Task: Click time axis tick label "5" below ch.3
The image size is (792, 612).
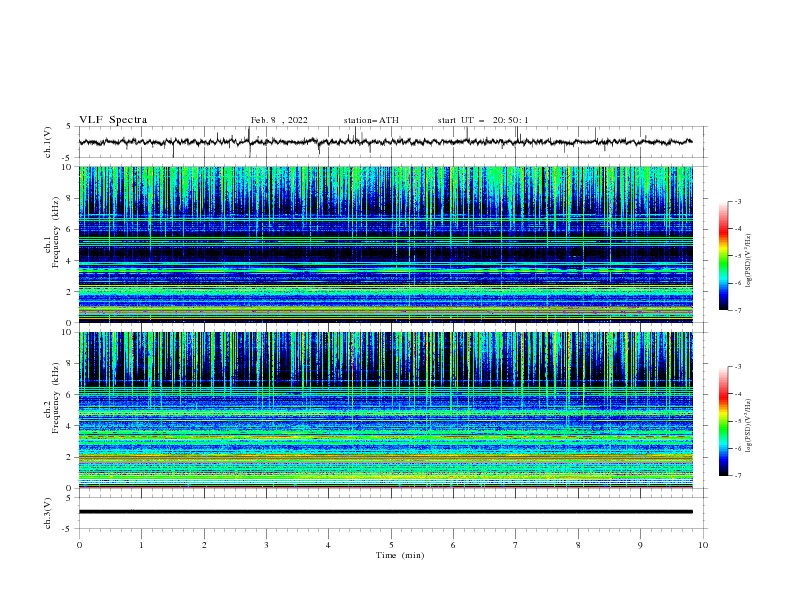Action: (x=391, y=545)
